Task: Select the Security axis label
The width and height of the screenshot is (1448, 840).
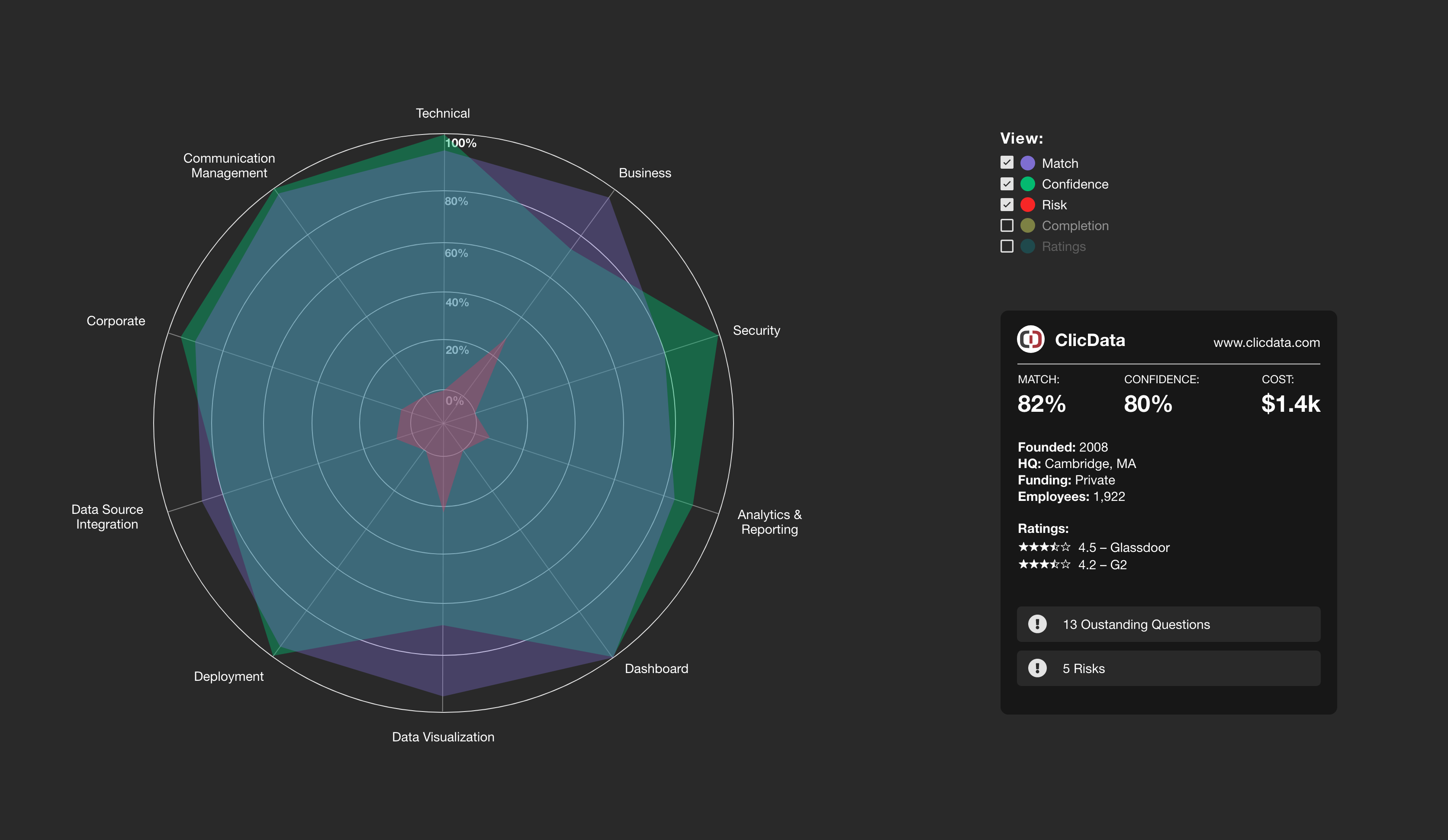Action: coord(756,330)
